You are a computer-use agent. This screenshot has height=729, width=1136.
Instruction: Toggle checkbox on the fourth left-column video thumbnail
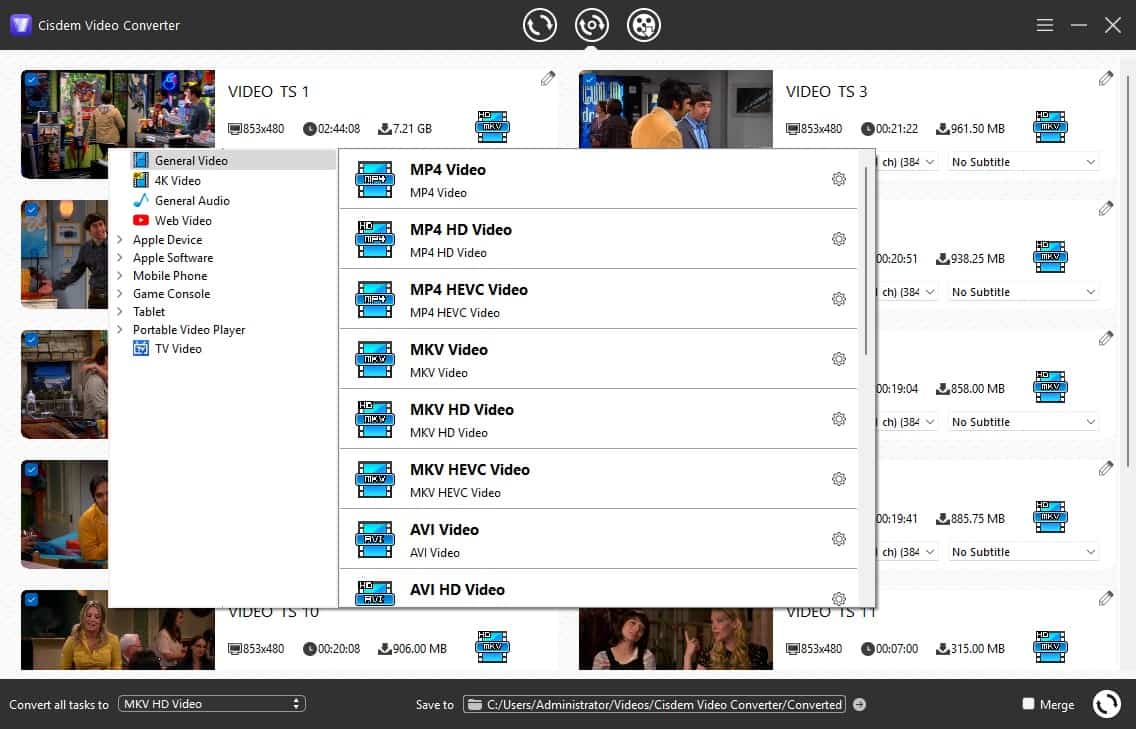(32, 470)
